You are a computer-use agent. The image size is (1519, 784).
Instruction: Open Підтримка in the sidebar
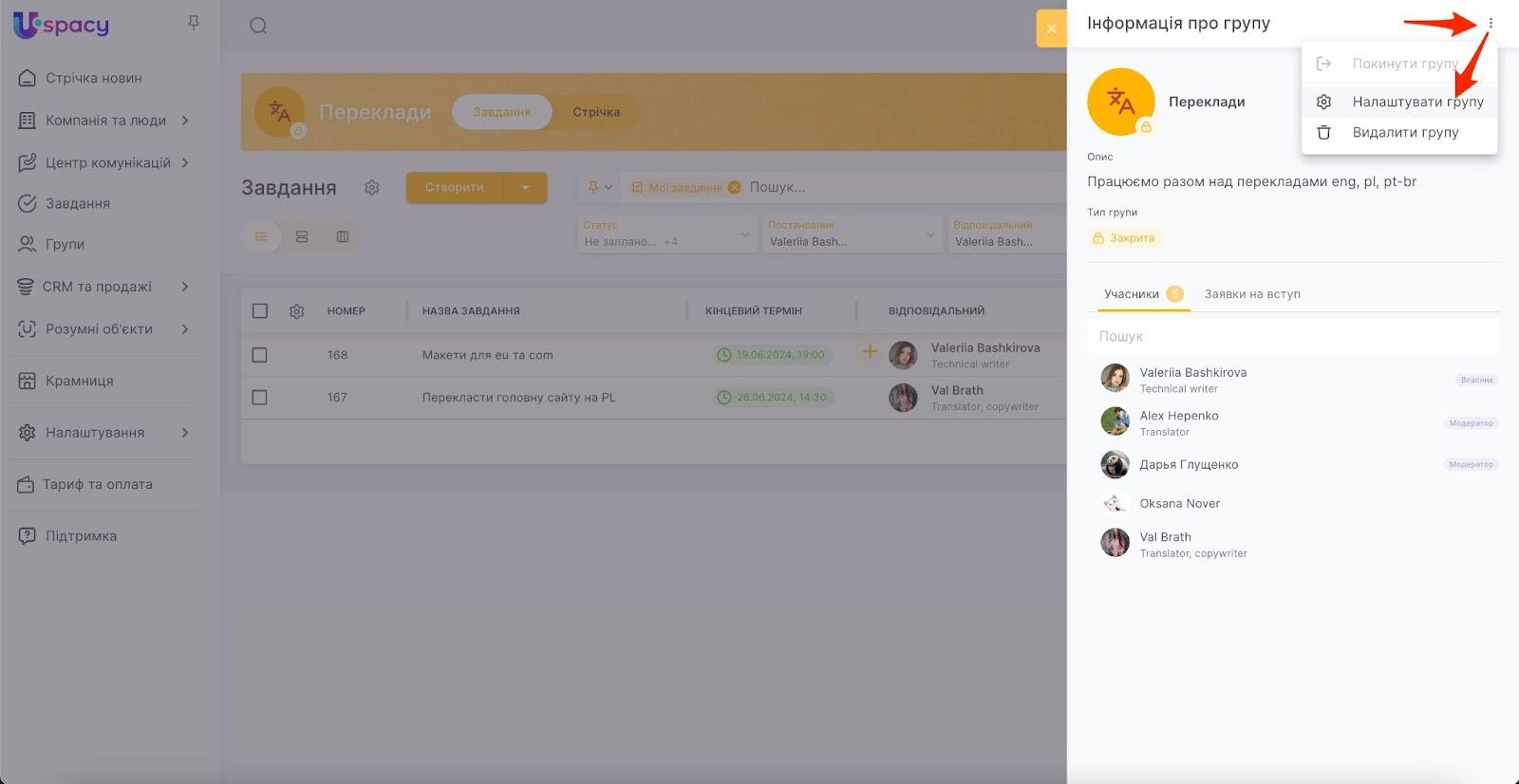(82, 535)
